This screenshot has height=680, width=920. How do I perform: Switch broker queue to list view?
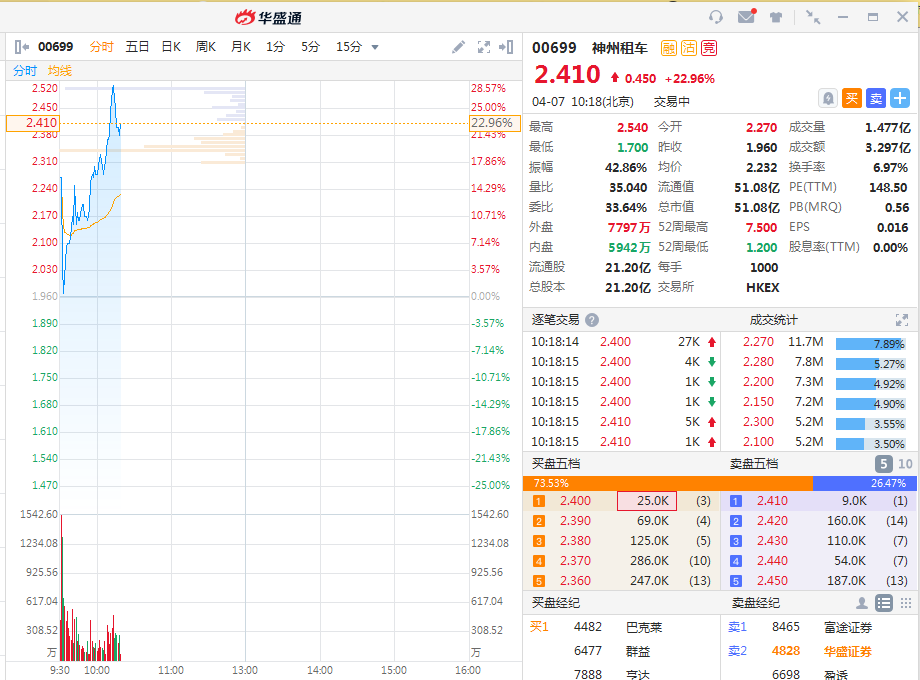[x=883, y=603]
